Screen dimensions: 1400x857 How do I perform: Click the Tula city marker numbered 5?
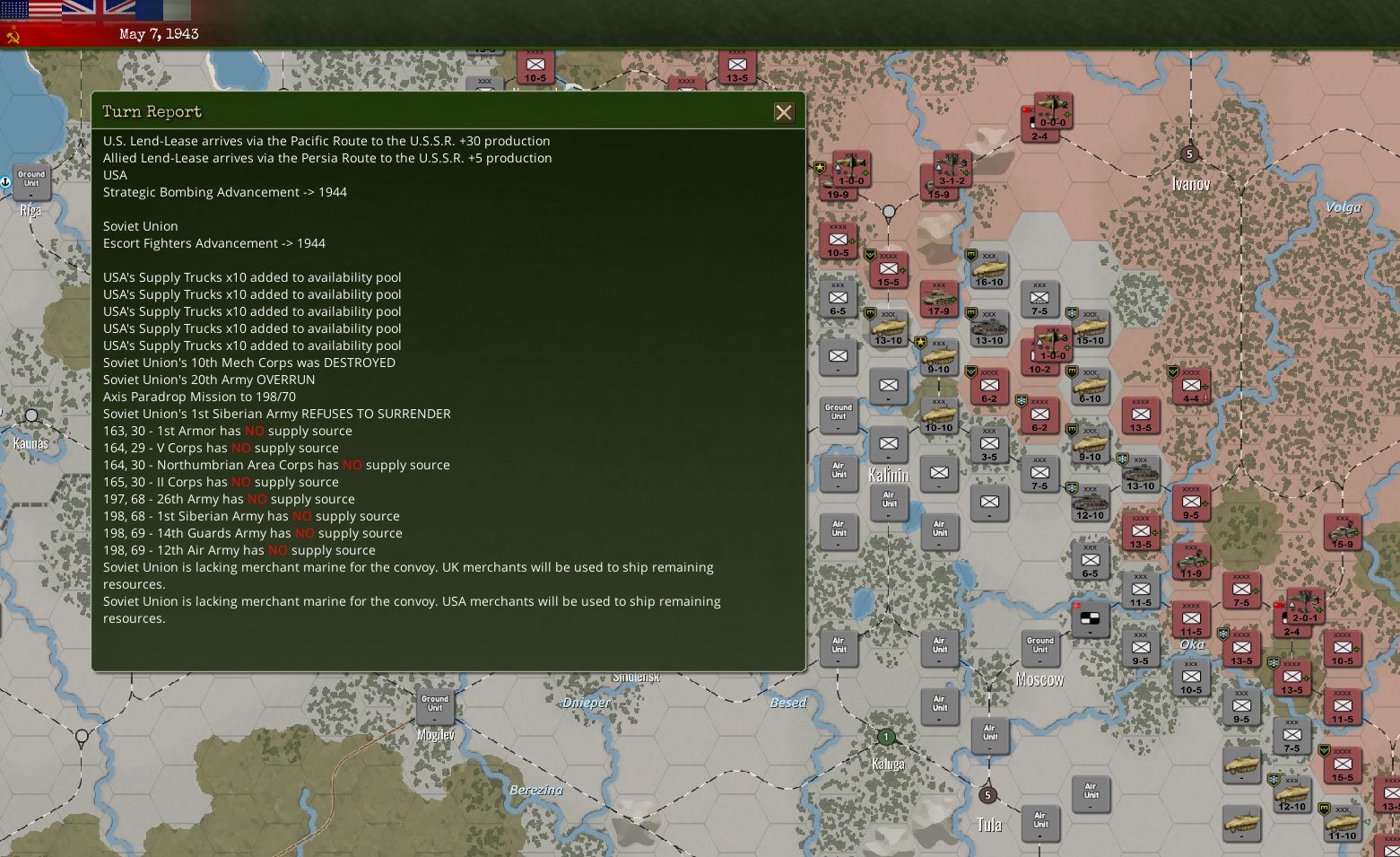(x=987, y=795)
